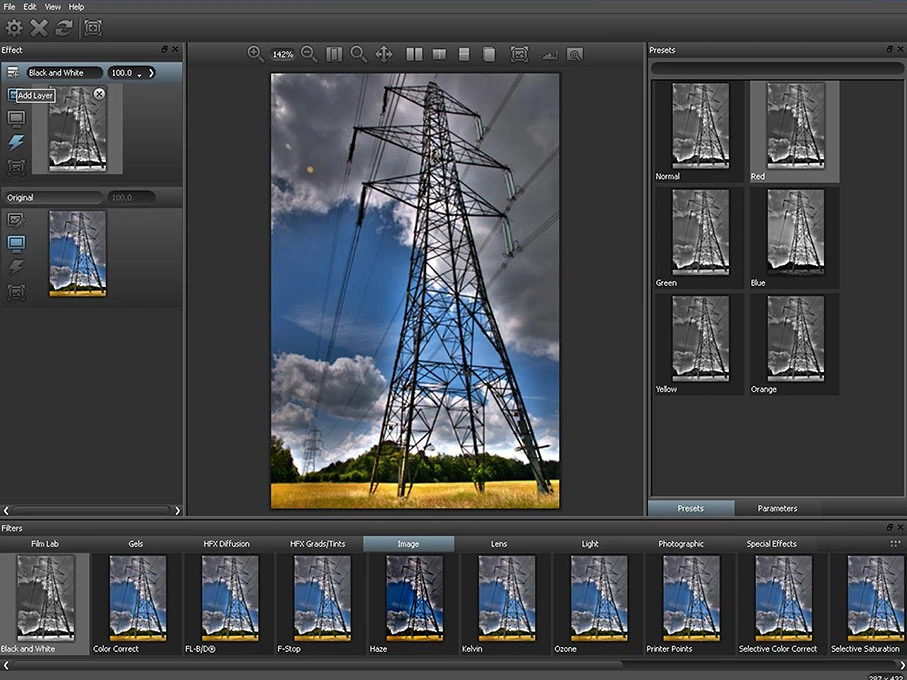Toggle the magnifier tool on the toolbar
Viewport: 907px width, 680px height.
(x=359, y=54)
